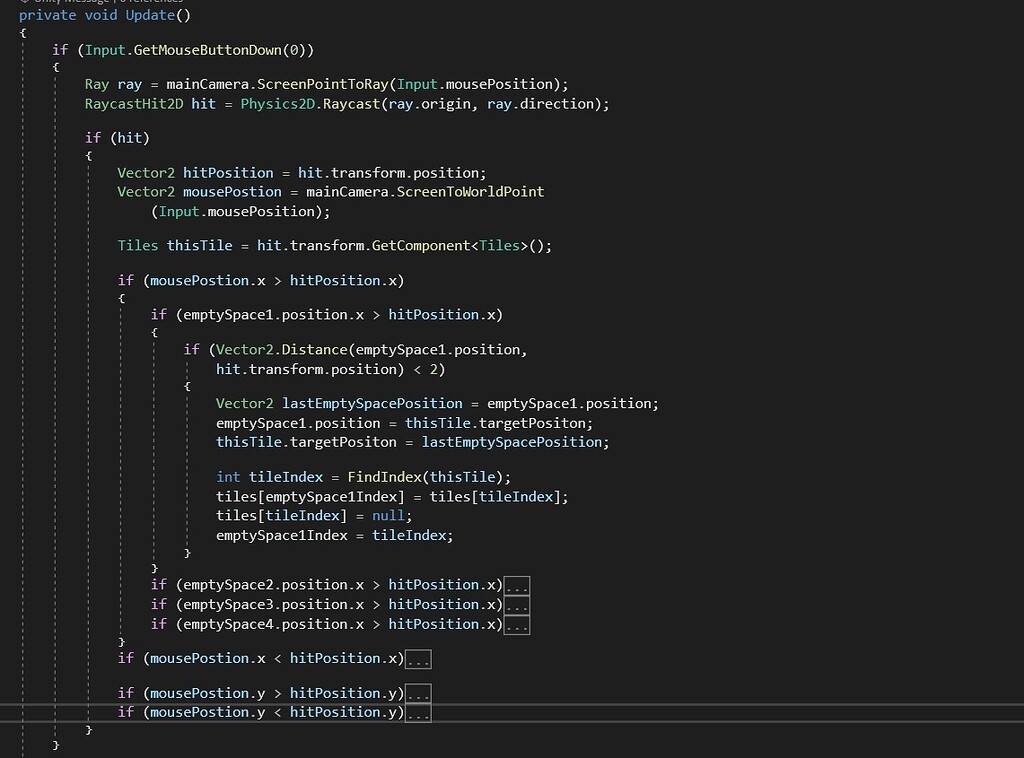
Task: Click the RaycastHit2D hit declaration
Action: [151, 103]
